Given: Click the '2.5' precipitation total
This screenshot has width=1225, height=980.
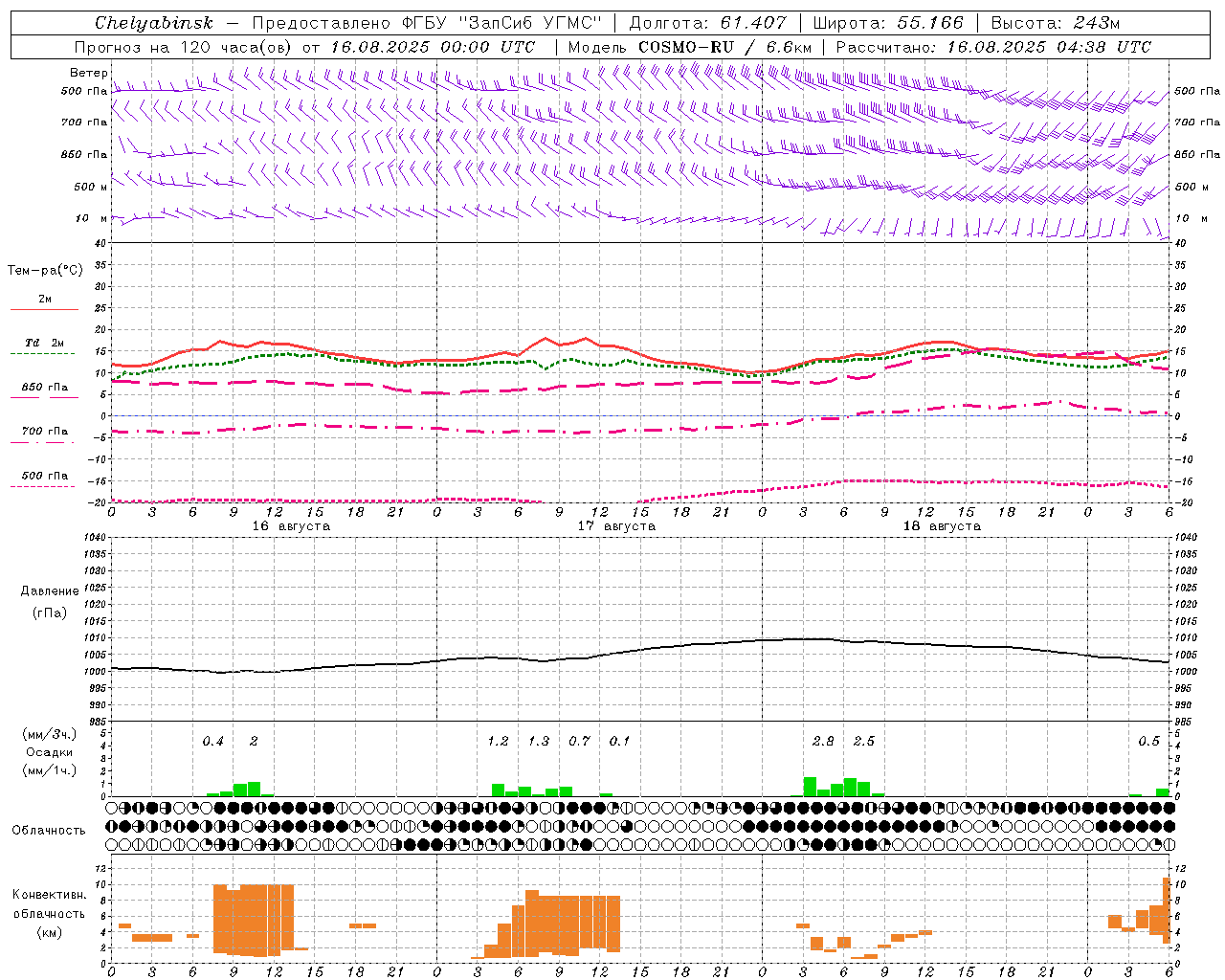Looking at the screenshot, I should 863,742.
